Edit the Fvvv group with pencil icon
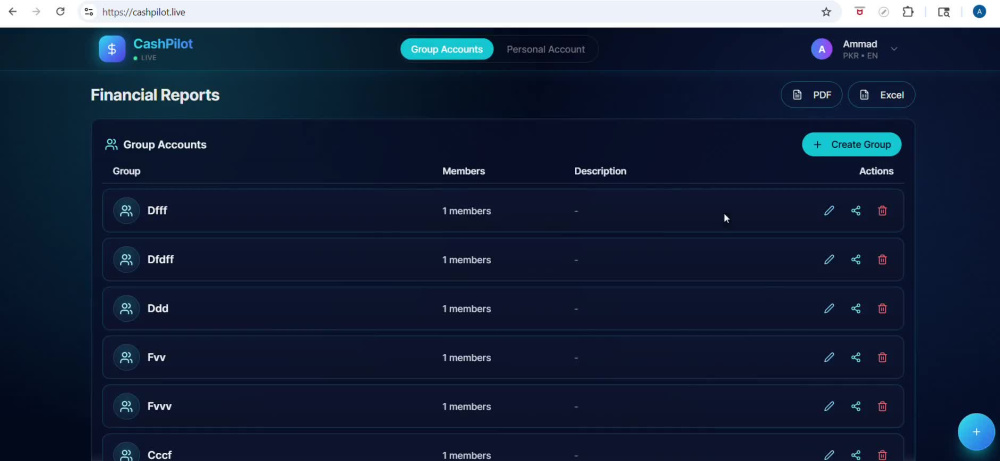Image resolution: width=1000 pixels, height=461 pixels. 828,406
